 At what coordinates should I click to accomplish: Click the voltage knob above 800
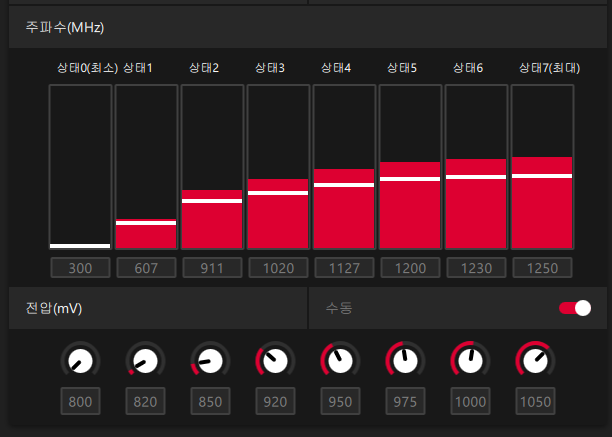tap(80, 361)
